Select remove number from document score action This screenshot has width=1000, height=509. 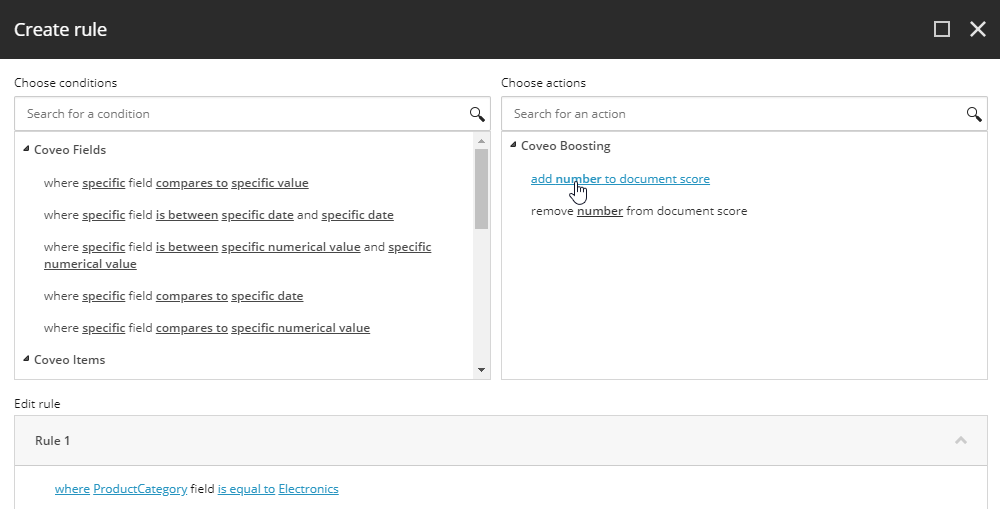tap(639, 211)
